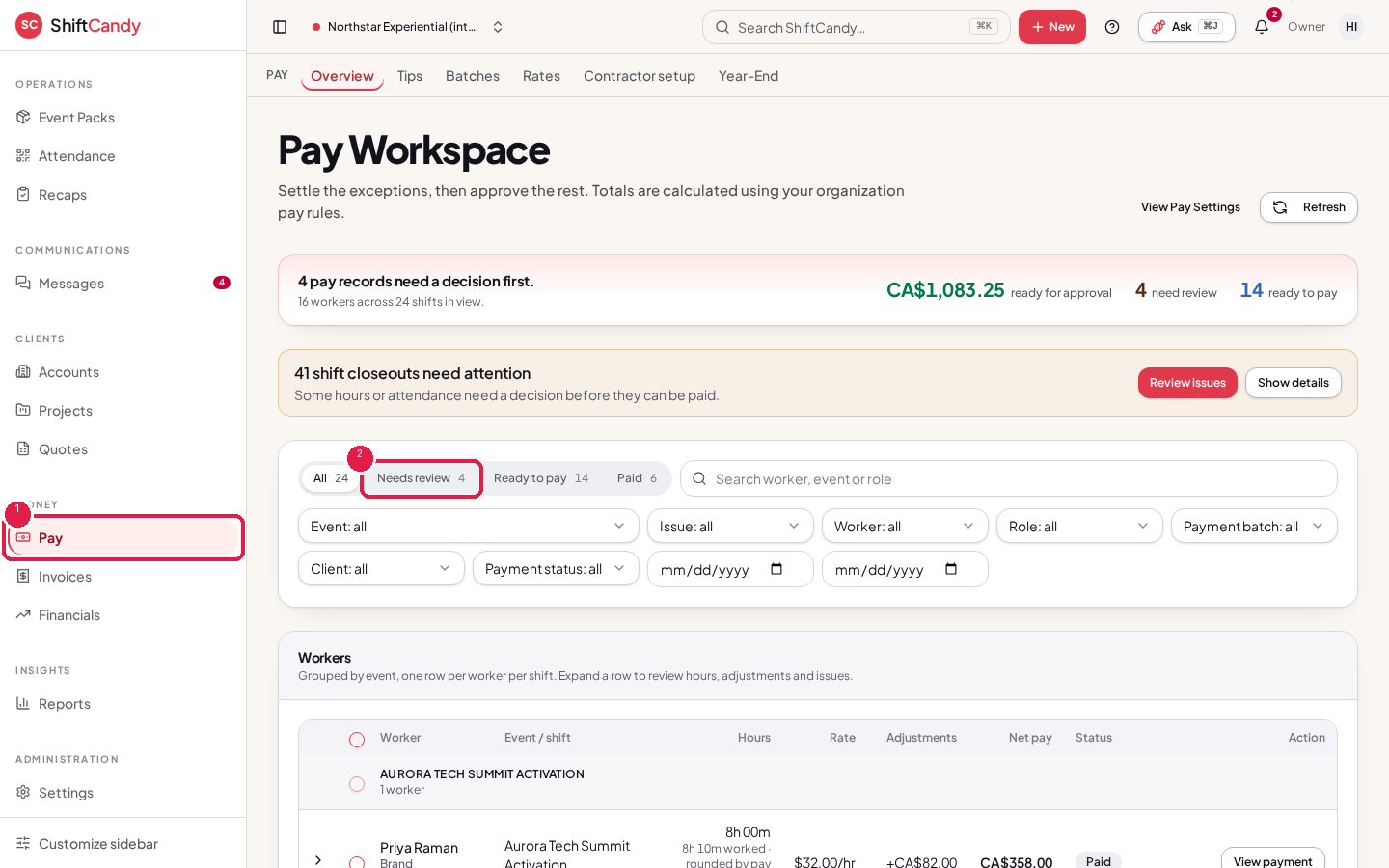Screen dimensions: 1389x868
Task: Open the Event: all filter dropdown
Action: [x=469, y=526]
